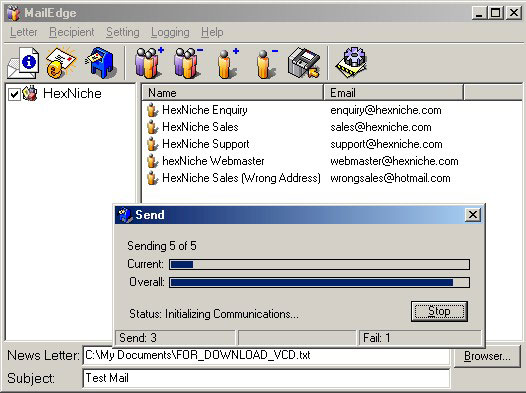Viewport: 526px width, 393px height.
Task: Click webmaster@hexniche.com email cell
Action: coord(394,161)
